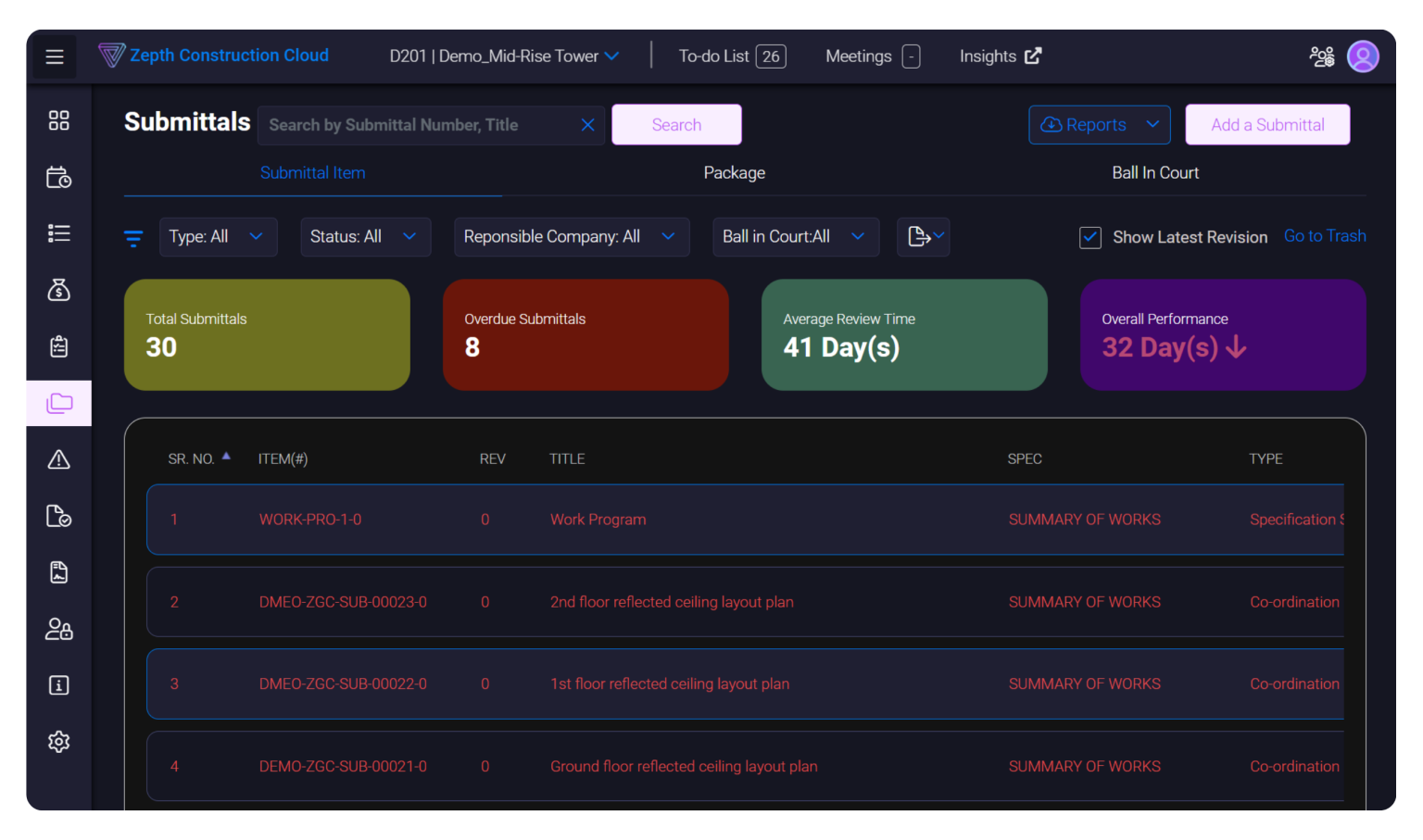Click the Add a Submittal button
The height and width of the screenshot is (840, 1423).
pyautogui.click(x=1266, y=124)
